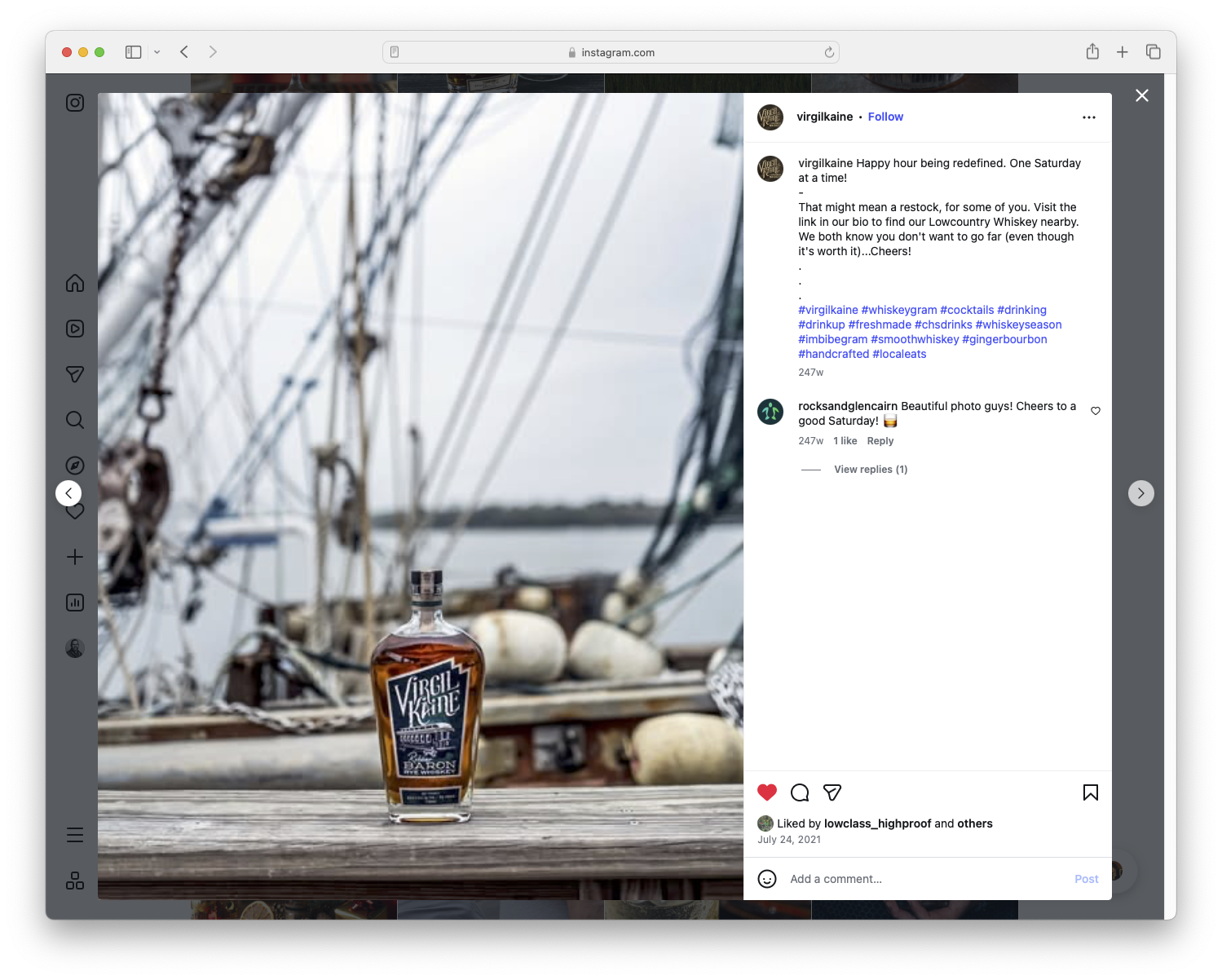1222x980 pixels.
Task: Click the Post comment button
Action: [1086, 879]
